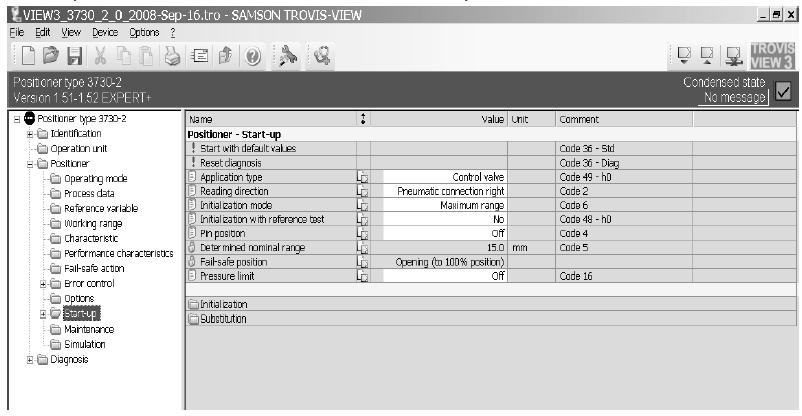Collapse the Positioner tree node
802x416 pixels.
pos(30,164)
